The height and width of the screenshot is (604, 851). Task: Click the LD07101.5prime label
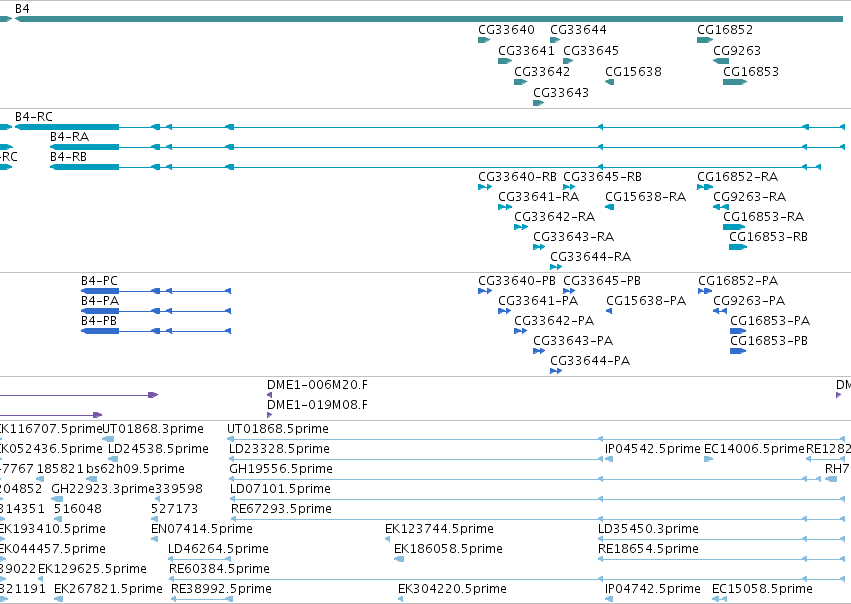point(280,489)
